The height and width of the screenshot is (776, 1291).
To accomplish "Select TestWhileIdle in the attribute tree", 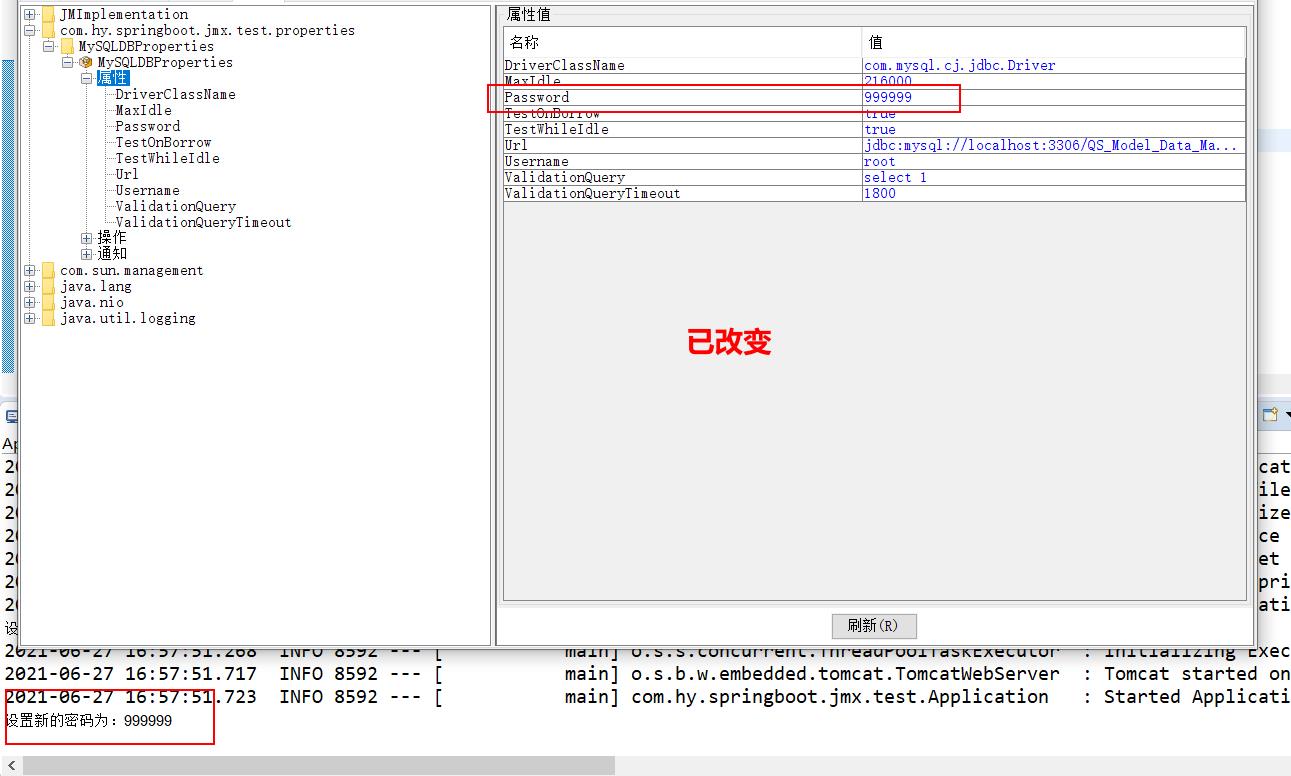I will coord(168,159).
